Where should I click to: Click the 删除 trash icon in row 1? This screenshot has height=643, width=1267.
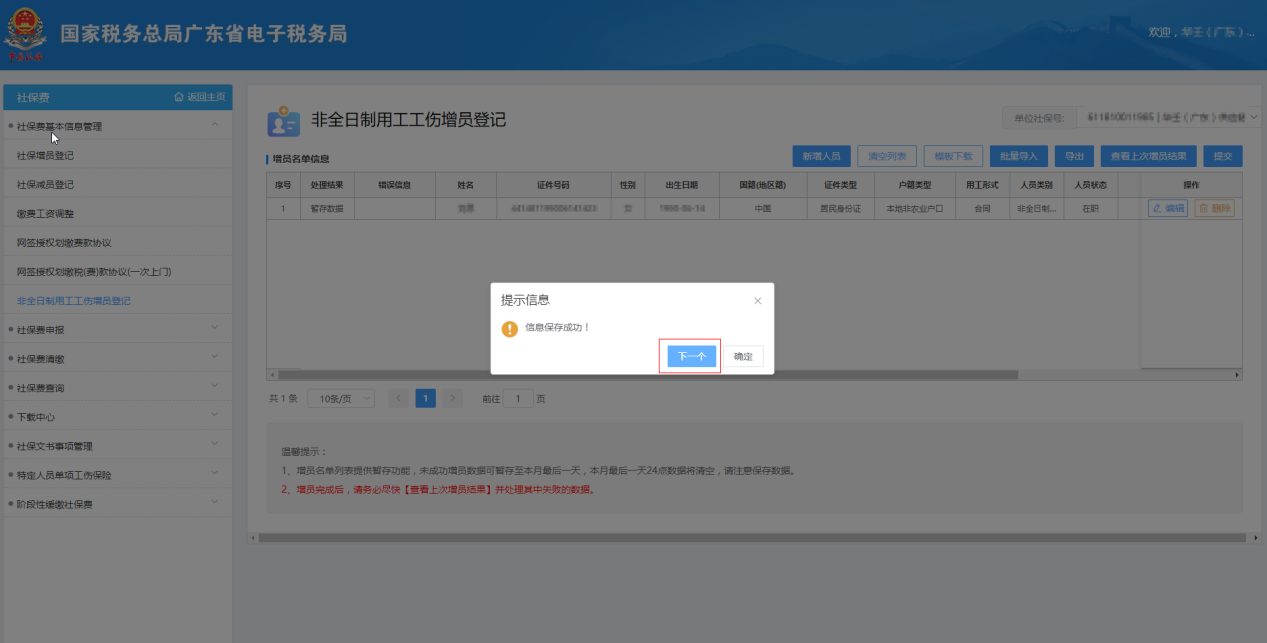tap(1204, 209)
